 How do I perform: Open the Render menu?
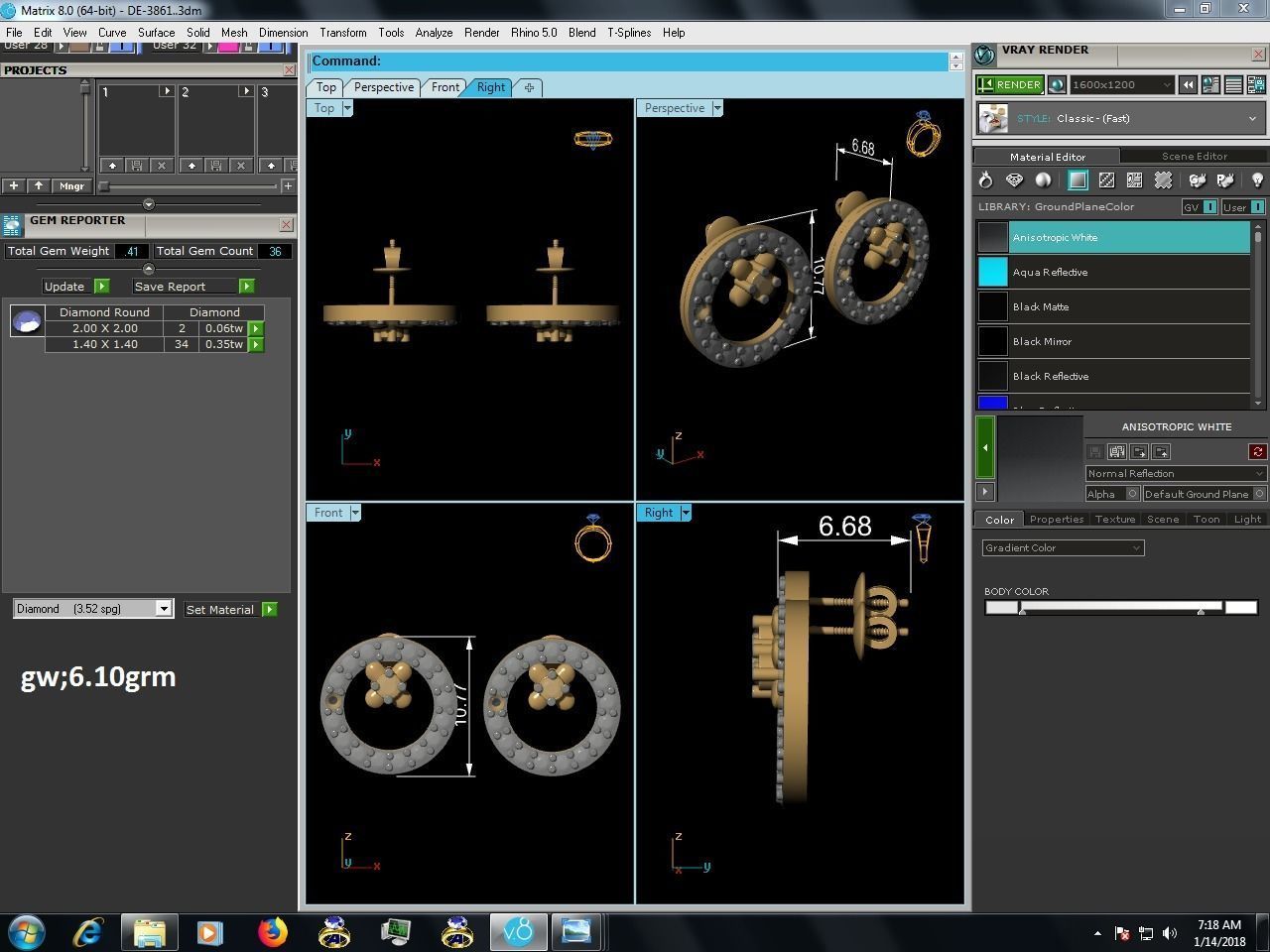coord(481,33)
